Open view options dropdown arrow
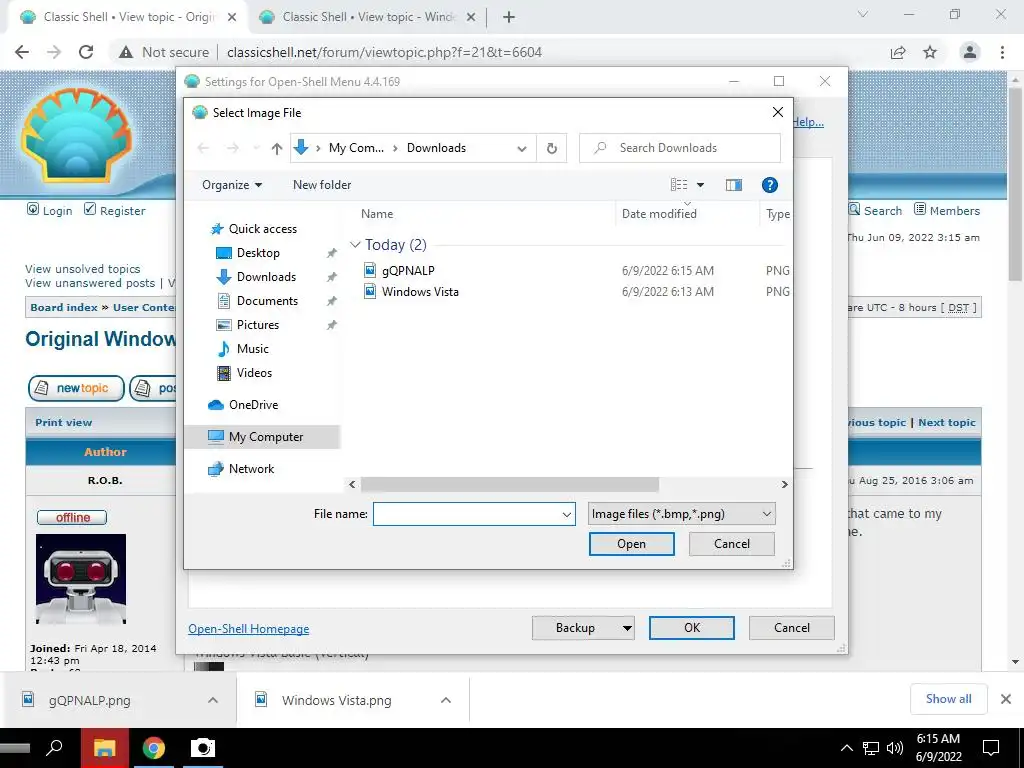 pyautogui.click(x=700, y=185)
